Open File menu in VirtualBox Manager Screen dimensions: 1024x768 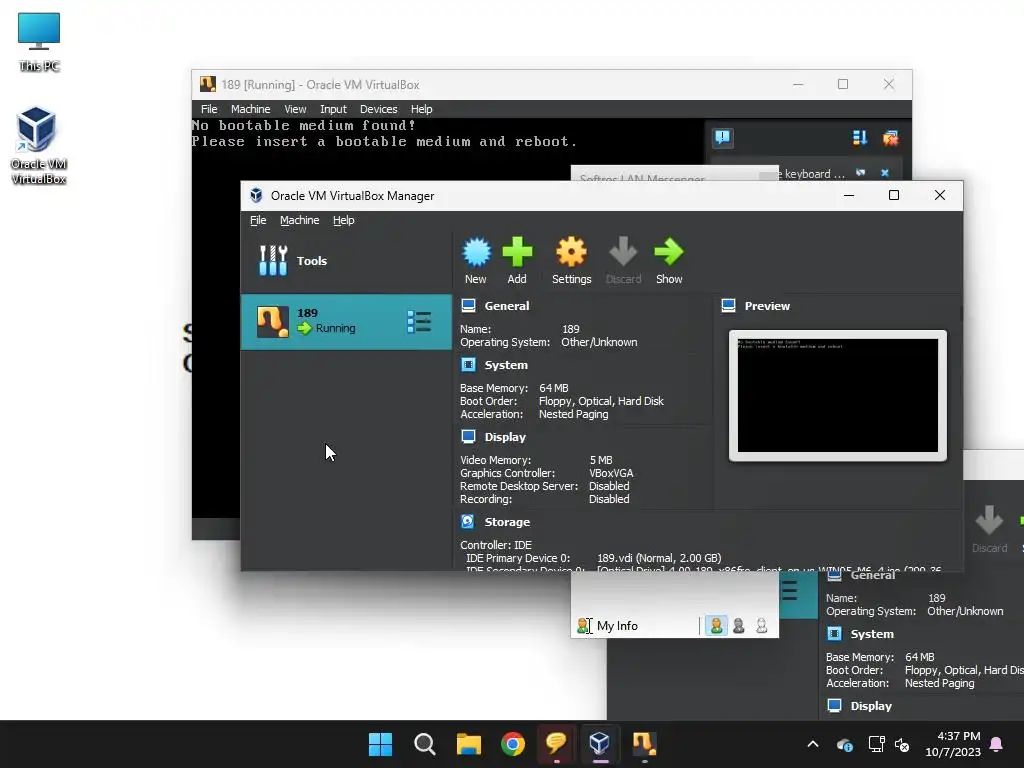tap(258, 220)
